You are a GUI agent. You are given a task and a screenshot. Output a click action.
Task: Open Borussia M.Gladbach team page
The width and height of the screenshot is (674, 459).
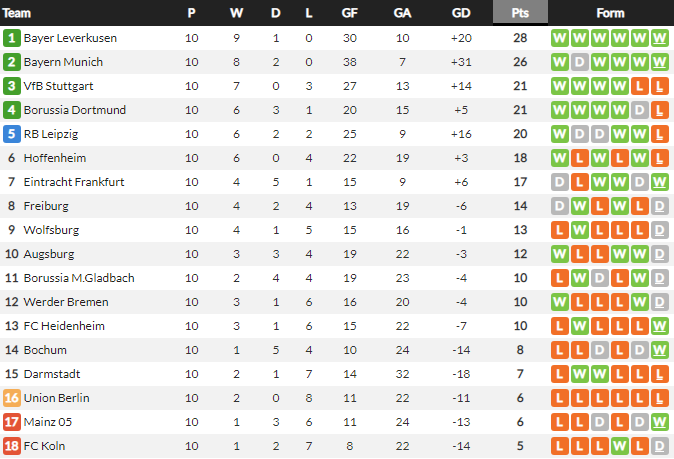tap(79, 278)
